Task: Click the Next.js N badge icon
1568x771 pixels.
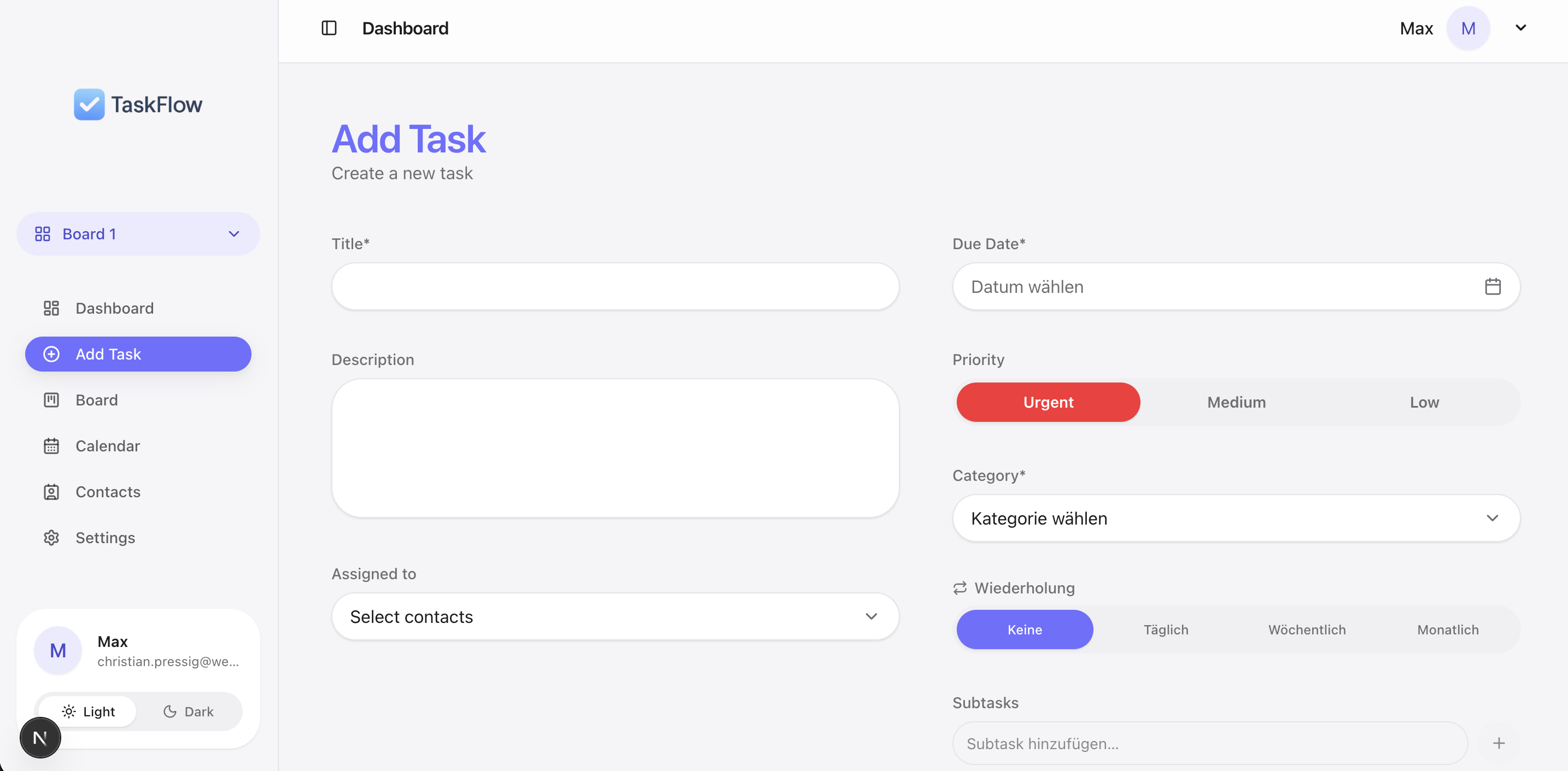Action: (40, 738)
